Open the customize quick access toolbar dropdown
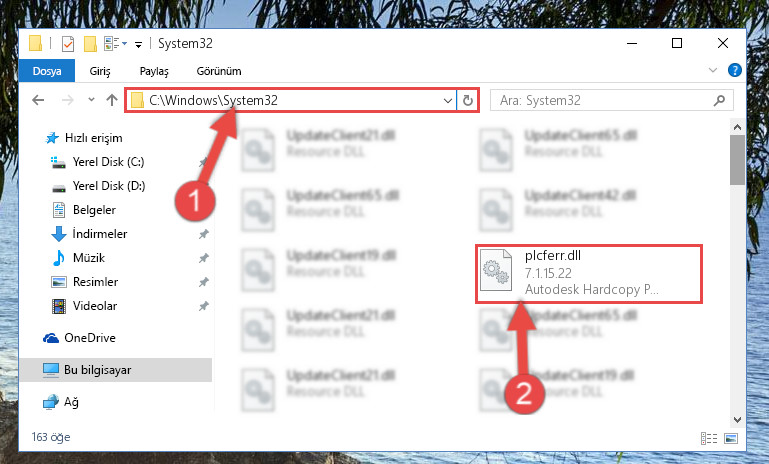 click(139, 45)
